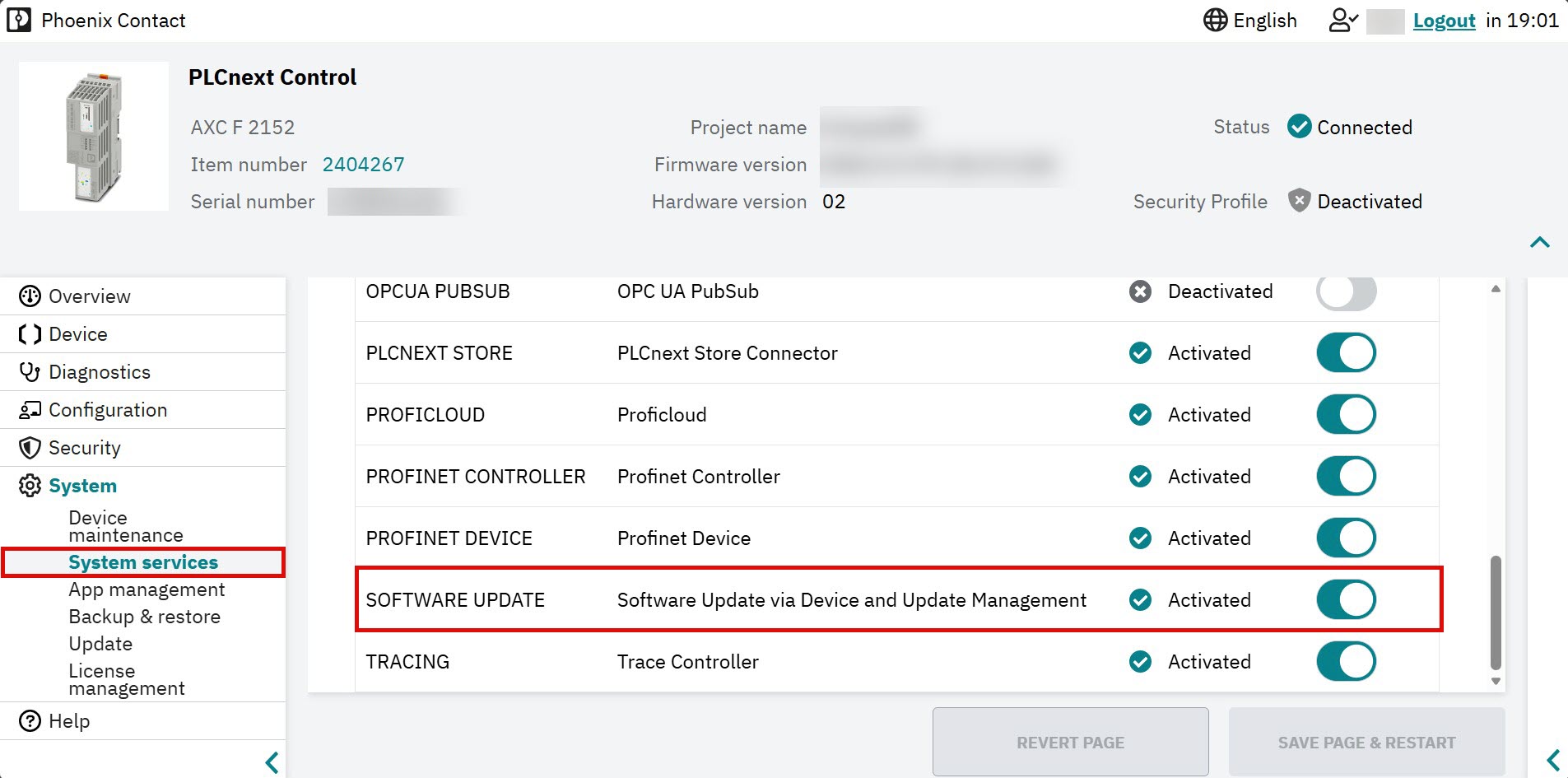Click the right panel collapse chevron
Screen dimensions: 1568x778
click(1553, 760)
